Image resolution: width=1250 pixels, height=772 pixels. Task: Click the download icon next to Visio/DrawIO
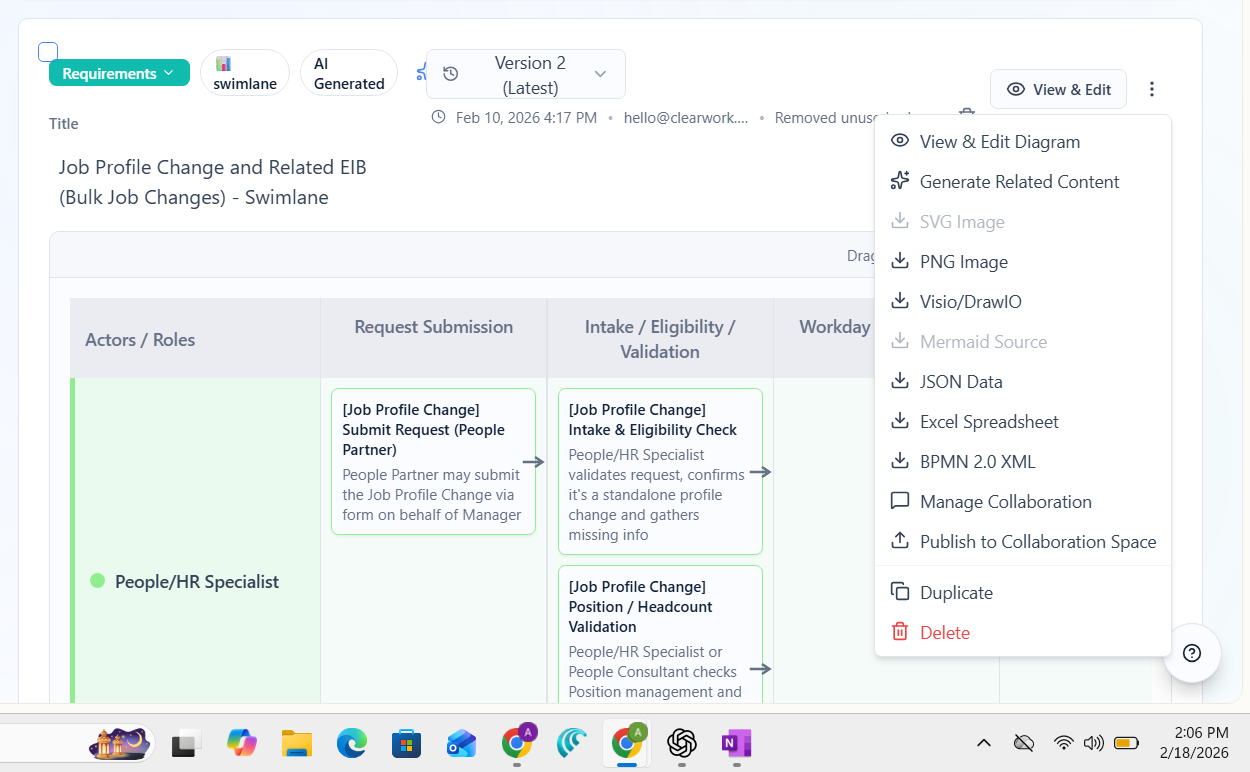click(x=900, y=301)
